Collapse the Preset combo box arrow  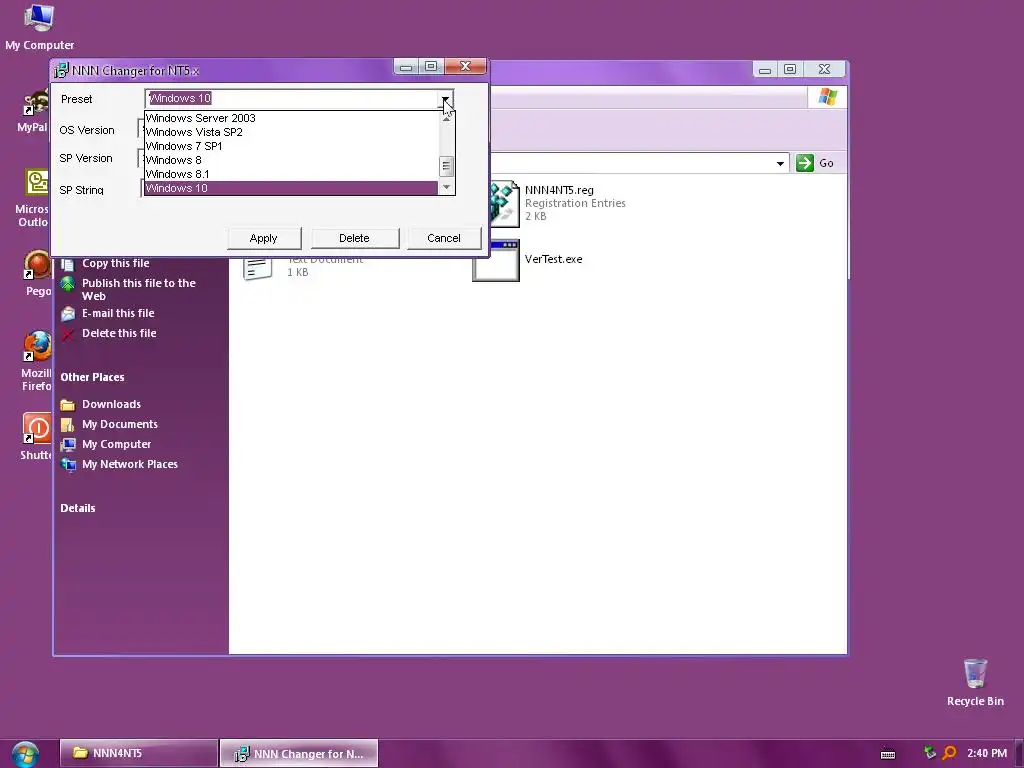coord(445,99)
